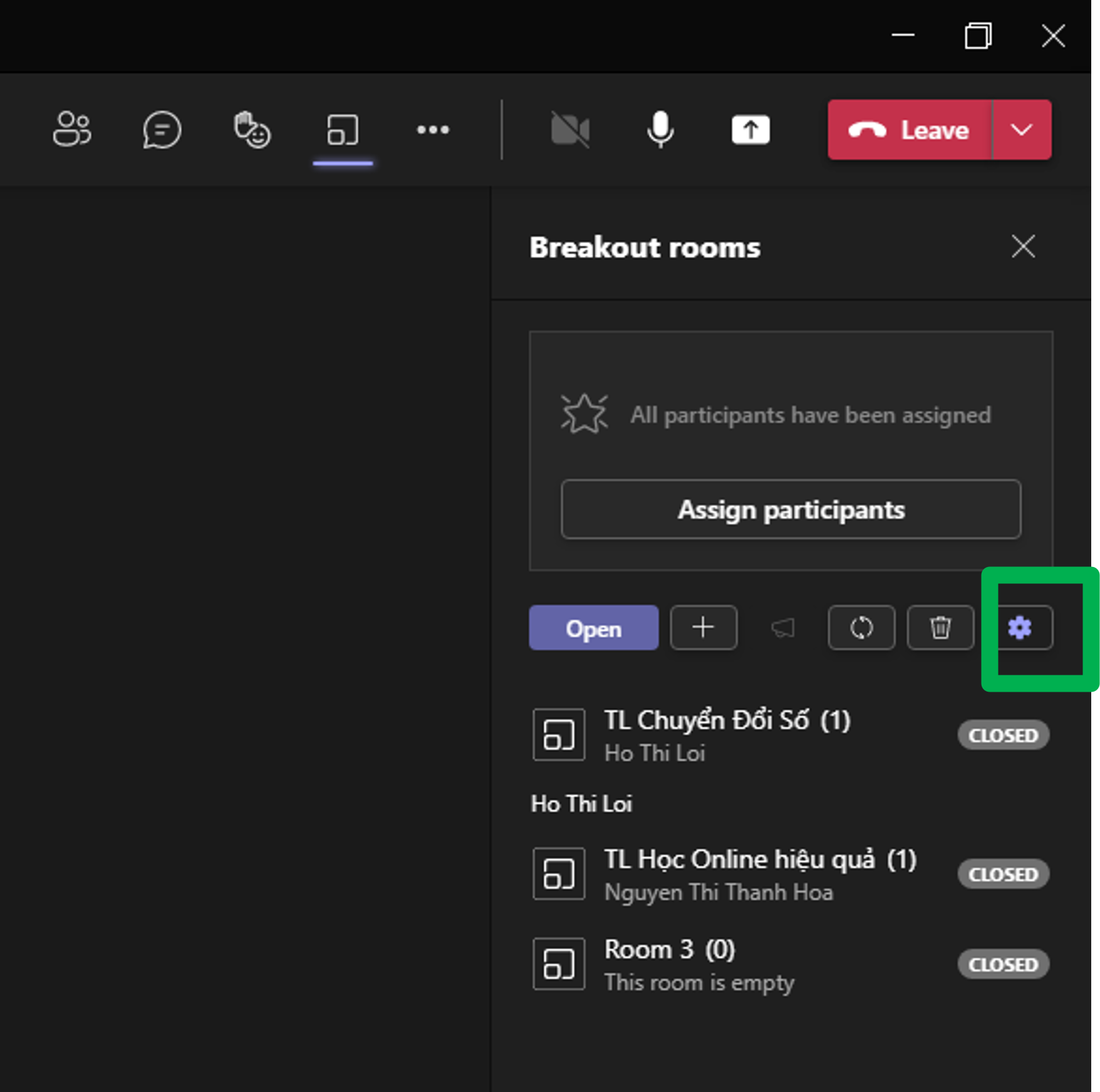Expand the Leave options dropdown arrow
1100x1092 pixels.
pos(1022,130)
